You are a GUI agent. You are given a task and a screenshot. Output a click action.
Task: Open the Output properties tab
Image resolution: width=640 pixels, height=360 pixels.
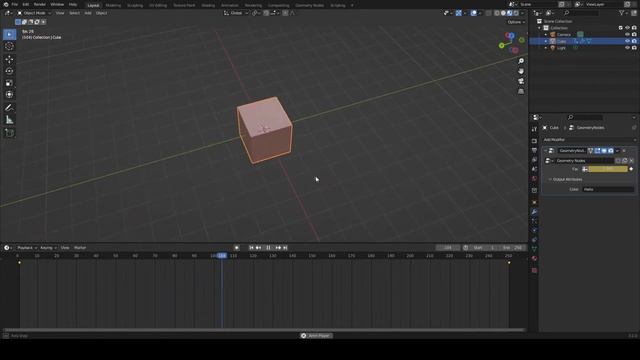pos(534,150)
